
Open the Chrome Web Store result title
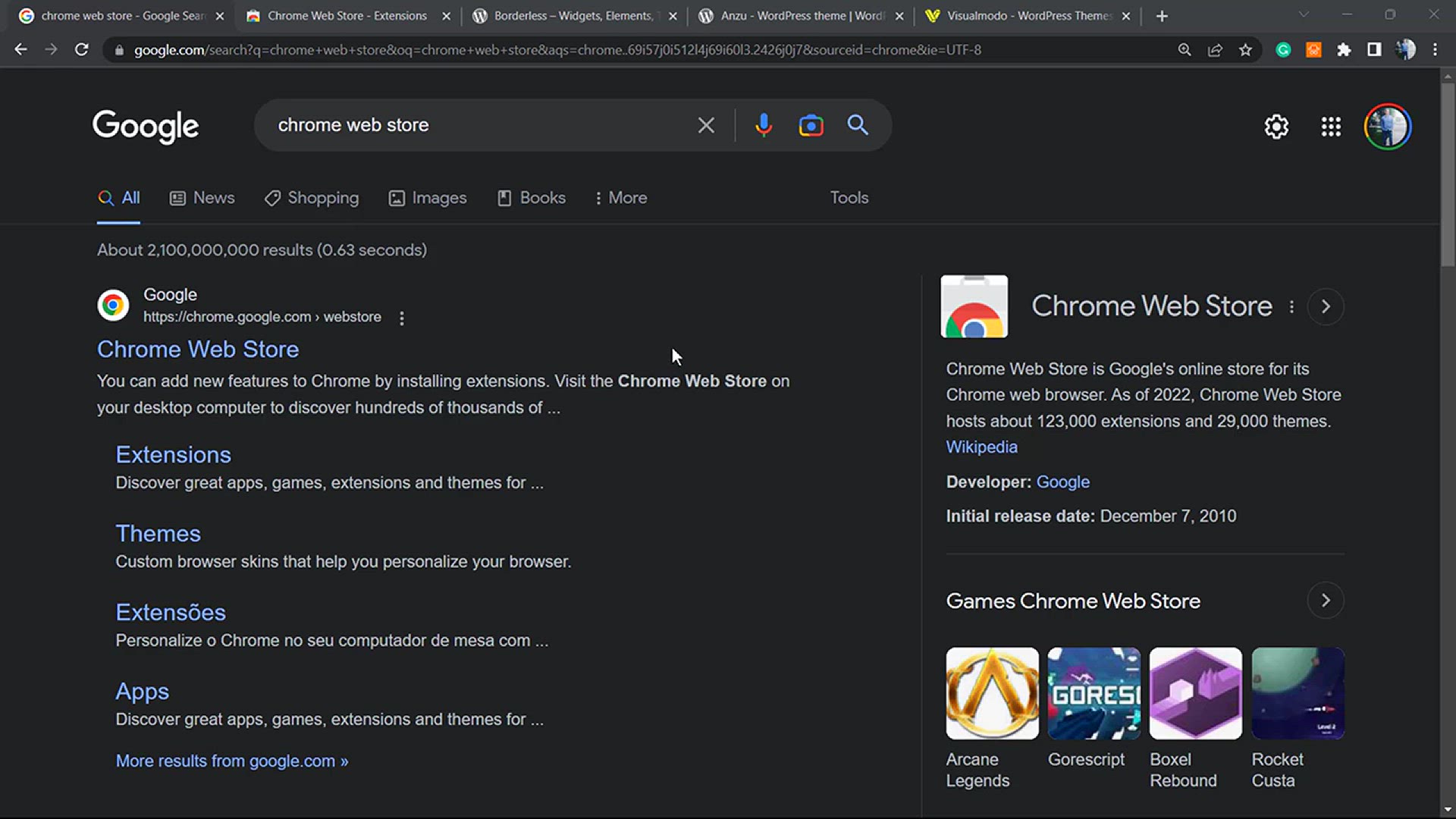[x=198, y=350]
